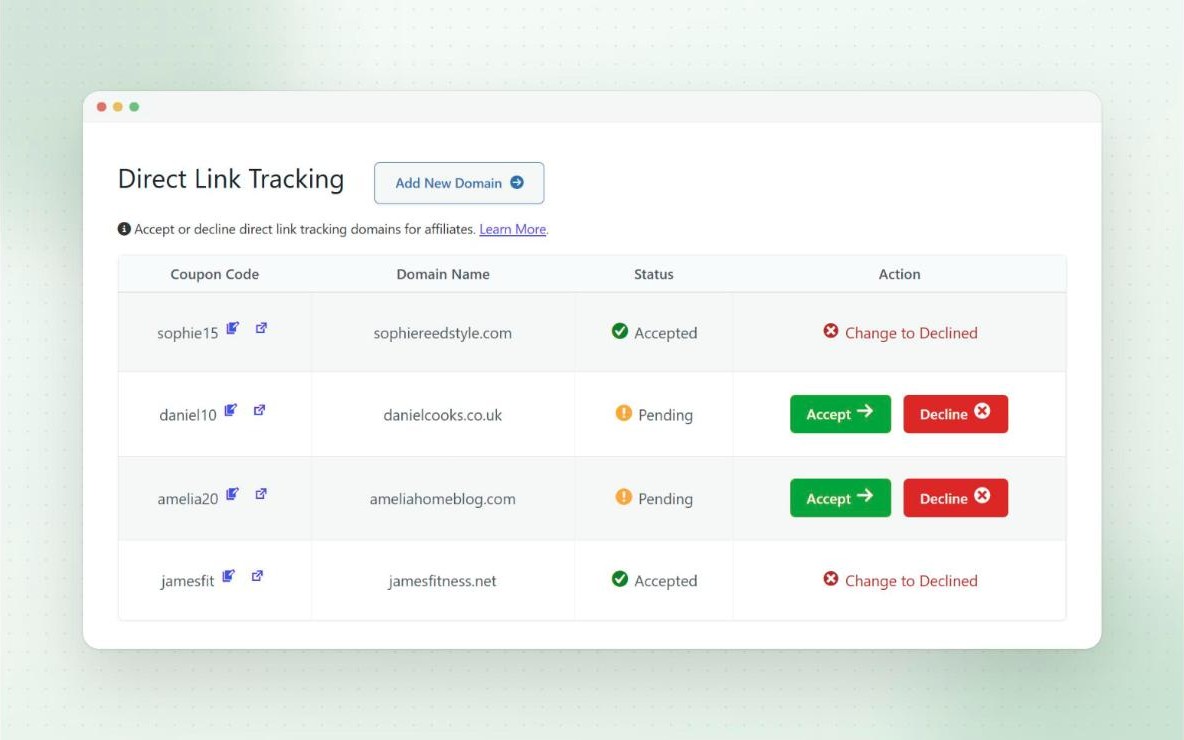Image resolution: width=1184 pixels, height=740 pixels.
Task: Click orange pending icon for ameliahomeblog.com
Action: [x=624, y=497]
